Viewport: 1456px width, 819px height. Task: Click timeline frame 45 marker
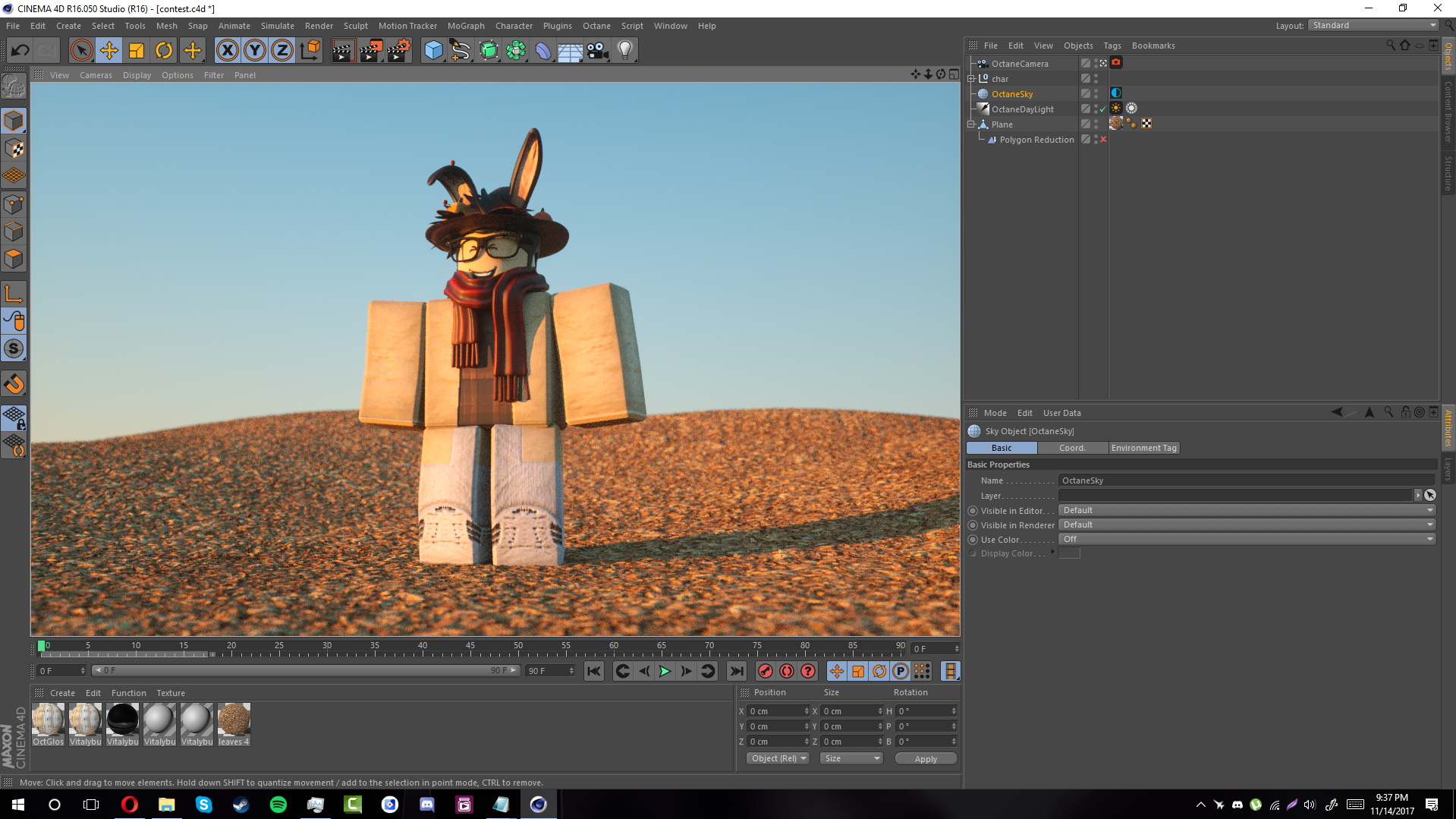coord(470,647)
